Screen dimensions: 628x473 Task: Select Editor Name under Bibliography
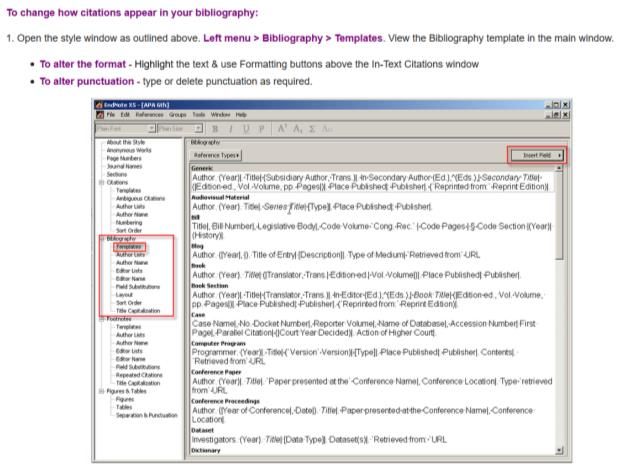pos(131,279)
